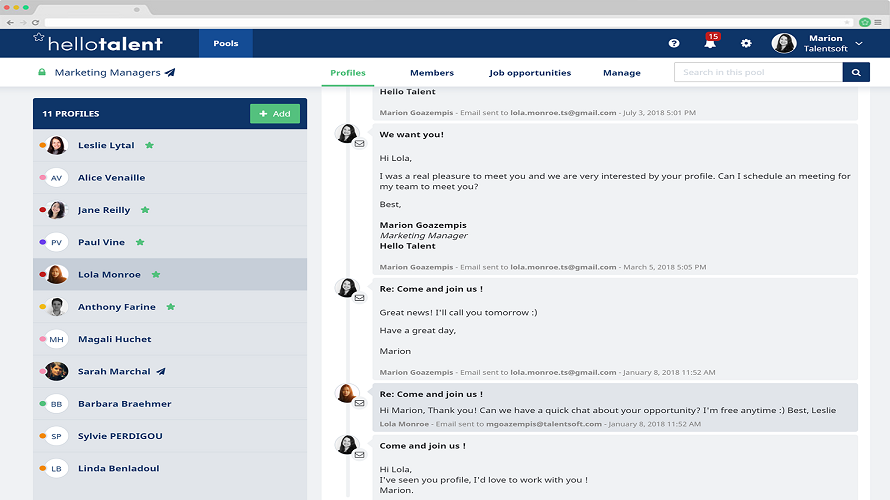The height and width of the screenshot is (500, 890).
Task: Click envelope icon on 'We want you!' message
Action: pyautogui.click(x=359, y=144)
